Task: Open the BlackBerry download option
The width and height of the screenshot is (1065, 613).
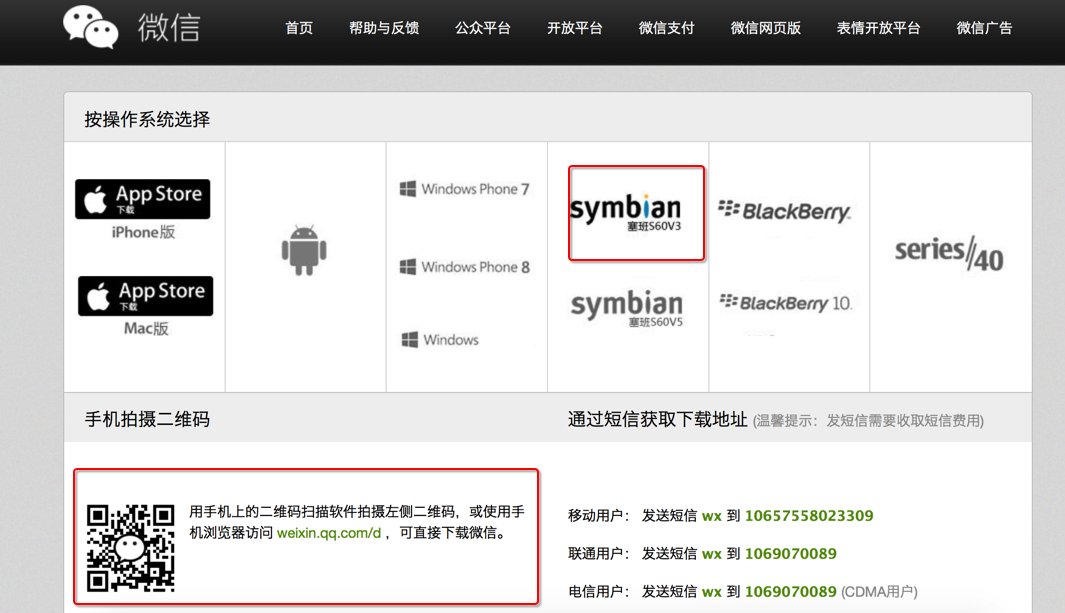Action: click(784, 211)
